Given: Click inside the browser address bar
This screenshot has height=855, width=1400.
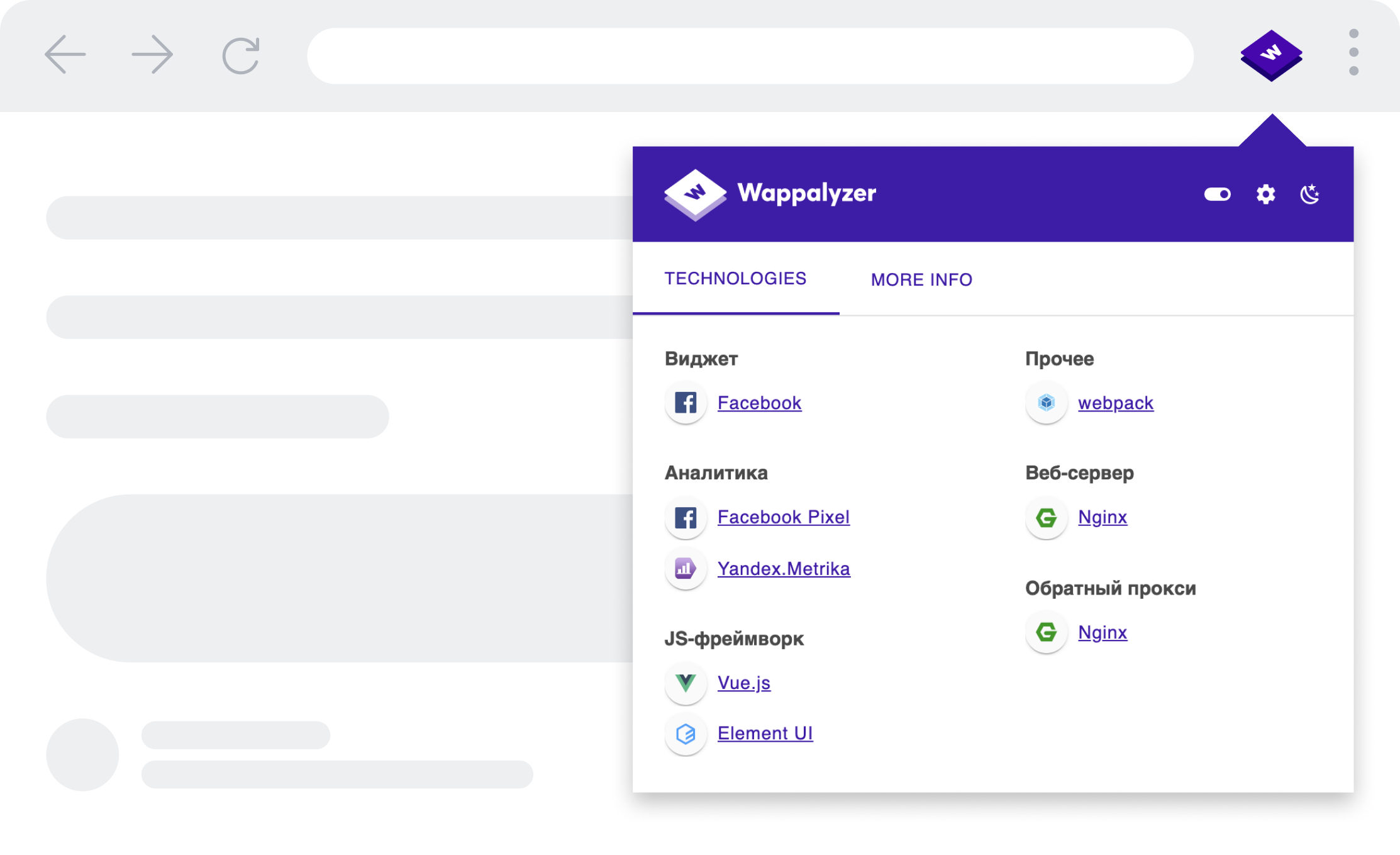Looking at the screenshot, I should click(x=748, y=55).
